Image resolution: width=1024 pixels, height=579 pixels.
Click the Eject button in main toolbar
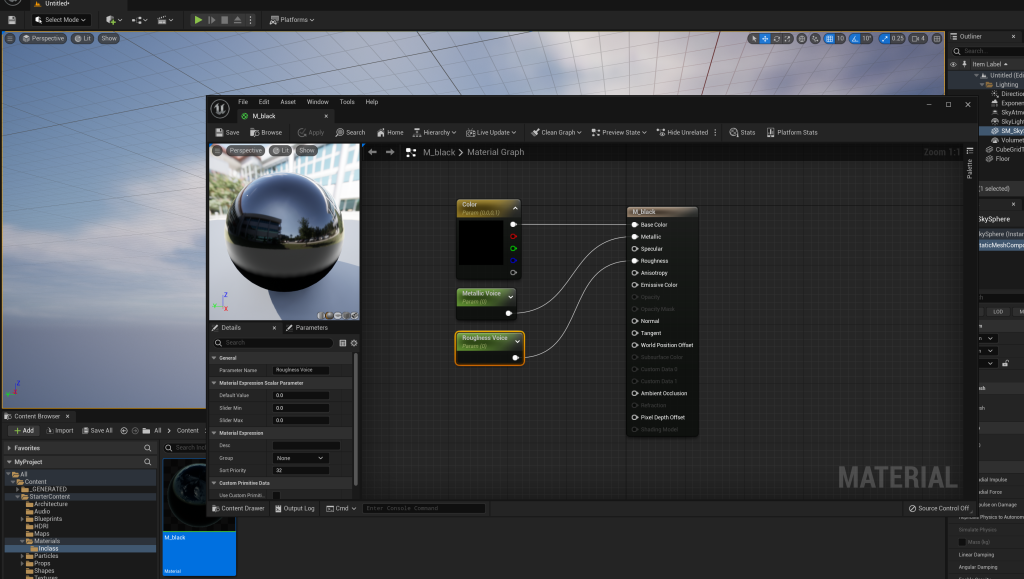[x=238, y=20]
